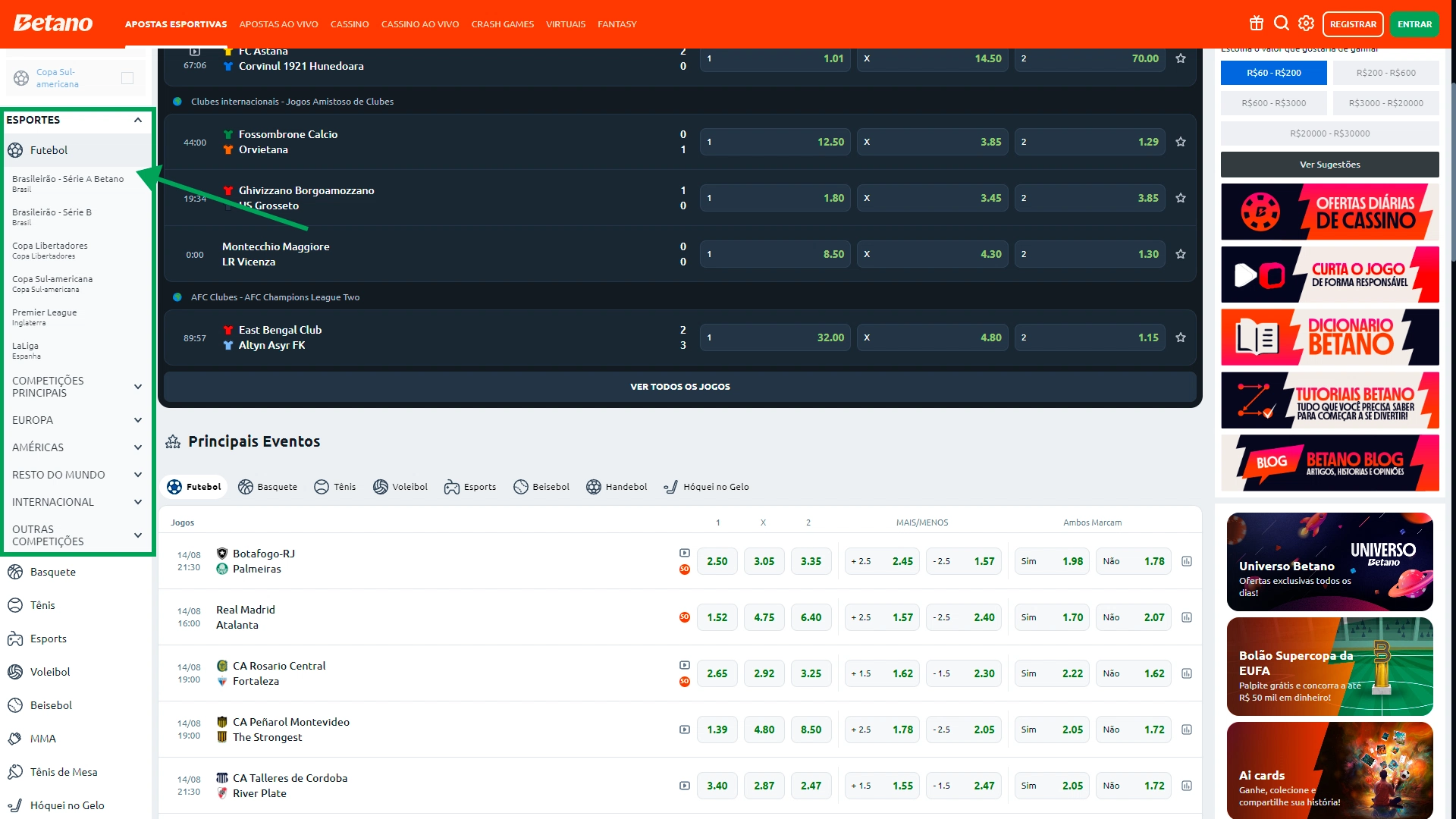Screen dimensions: 1456x819
Task: Click live stream icon for CA Peñarol match
Action: coord(685,730)
